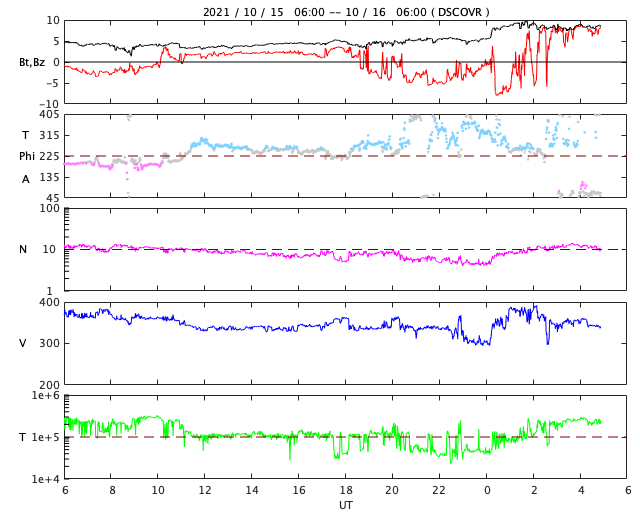Click the 1e+6 tick on temperature panel
This screenshot has height=512, width=640.
(x=45, y=396)
